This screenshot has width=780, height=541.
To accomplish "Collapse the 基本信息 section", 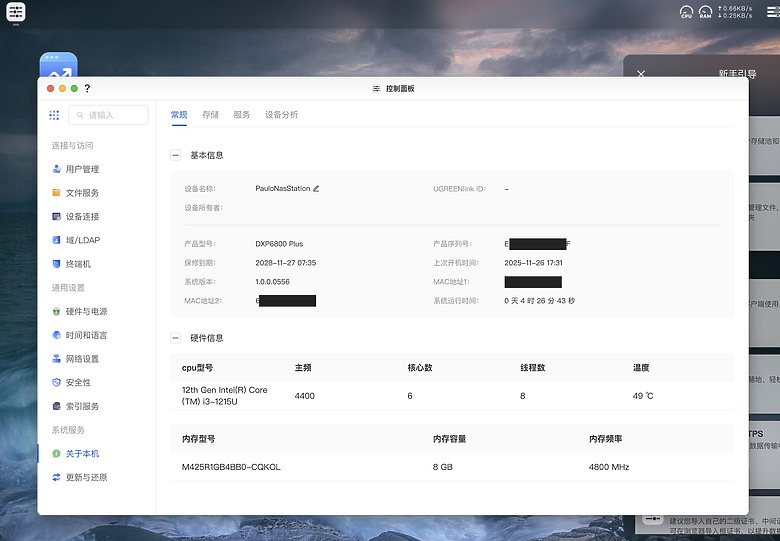I will click(176, 155).
